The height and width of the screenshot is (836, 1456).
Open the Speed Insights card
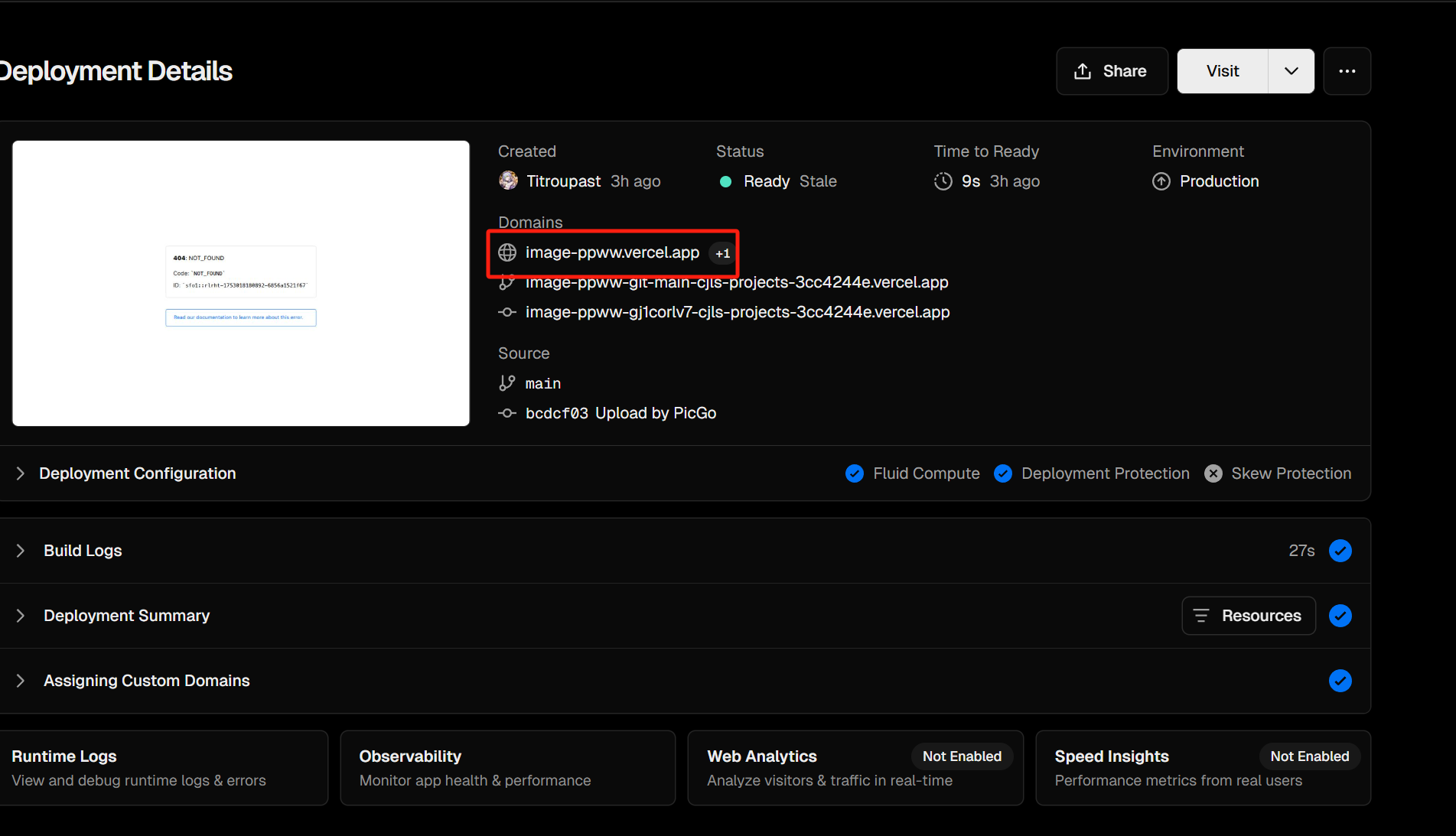pyautogui.click(x=1204, y=768)
